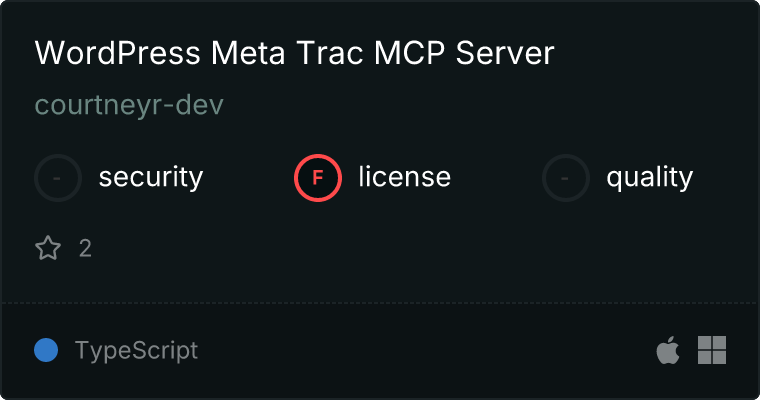Click the blue TypeScript language dot
The width and height of the screenshot is (760, 400).
click(x=46, y=350)
